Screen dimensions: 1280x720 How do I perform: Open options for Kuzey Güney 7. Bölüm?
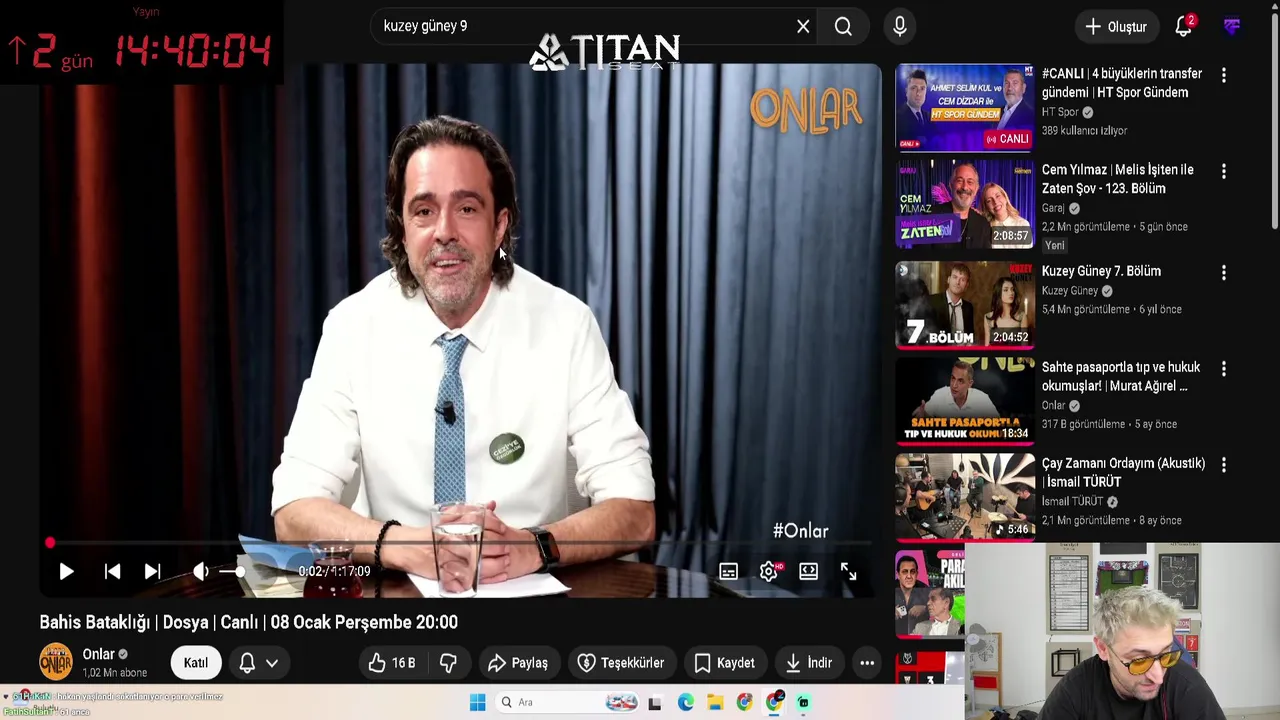(x=1224, y=273)
